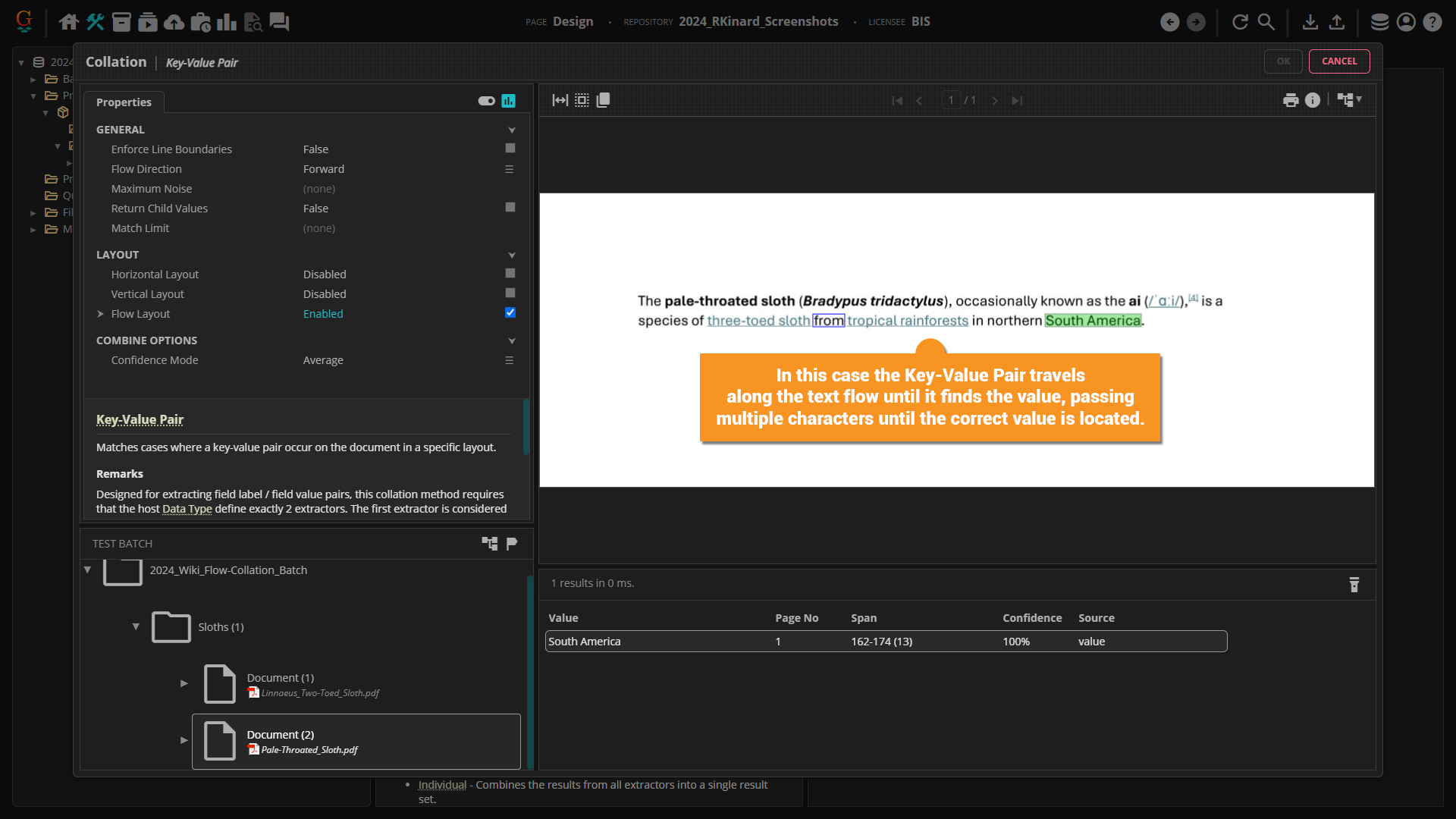Click the document info icon in viewer
The height and width of the screenshot is (819, 1456).
1313,100
